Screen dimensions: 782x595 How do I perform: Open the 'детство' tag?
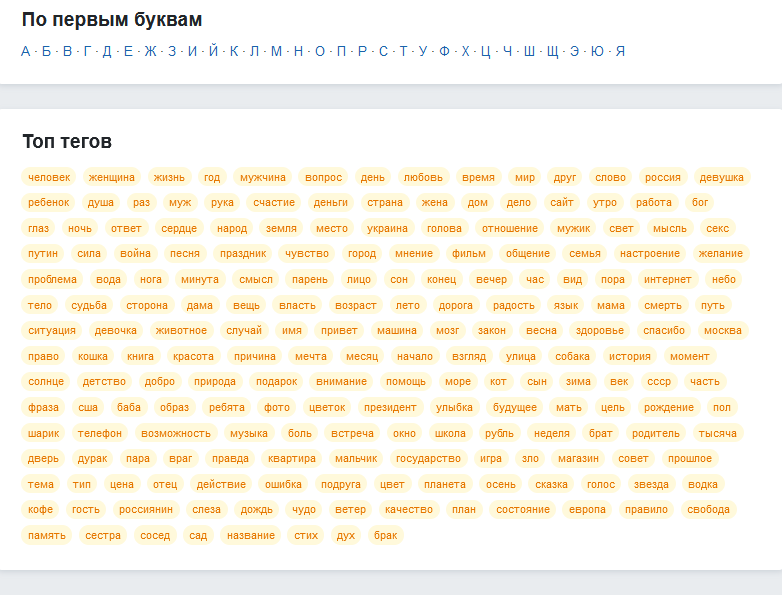(x=104, y=382)
